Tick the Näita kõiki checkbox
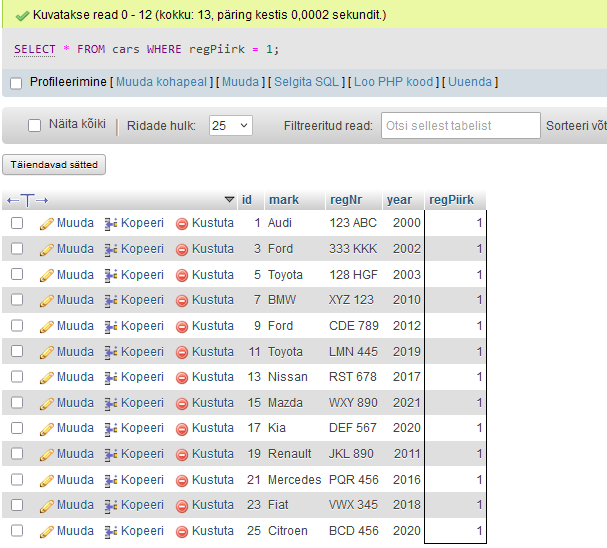Image resolution: width=607 pixels, height=548 pixels. click(x=35, y=126)
